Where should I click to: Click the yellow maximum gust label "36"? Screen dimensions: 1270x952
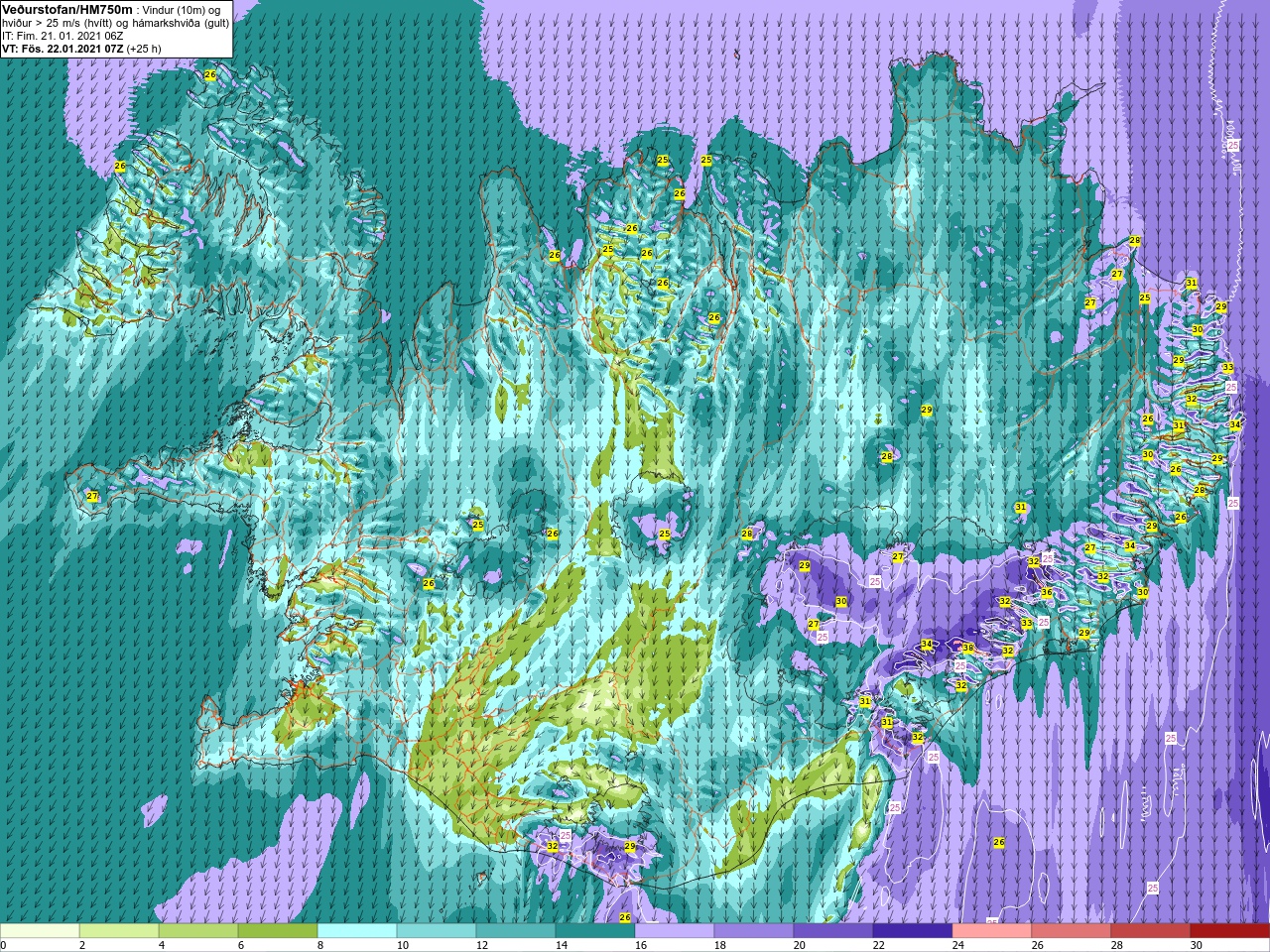(x=1046, y=593)
